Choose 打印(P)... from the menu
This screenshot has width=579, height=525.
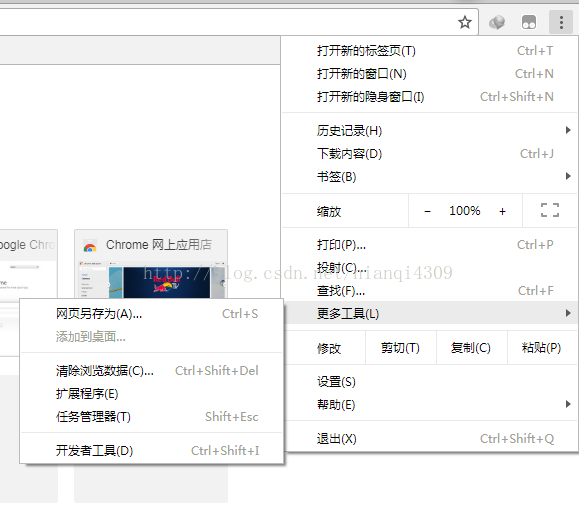(x=430, y=245)
